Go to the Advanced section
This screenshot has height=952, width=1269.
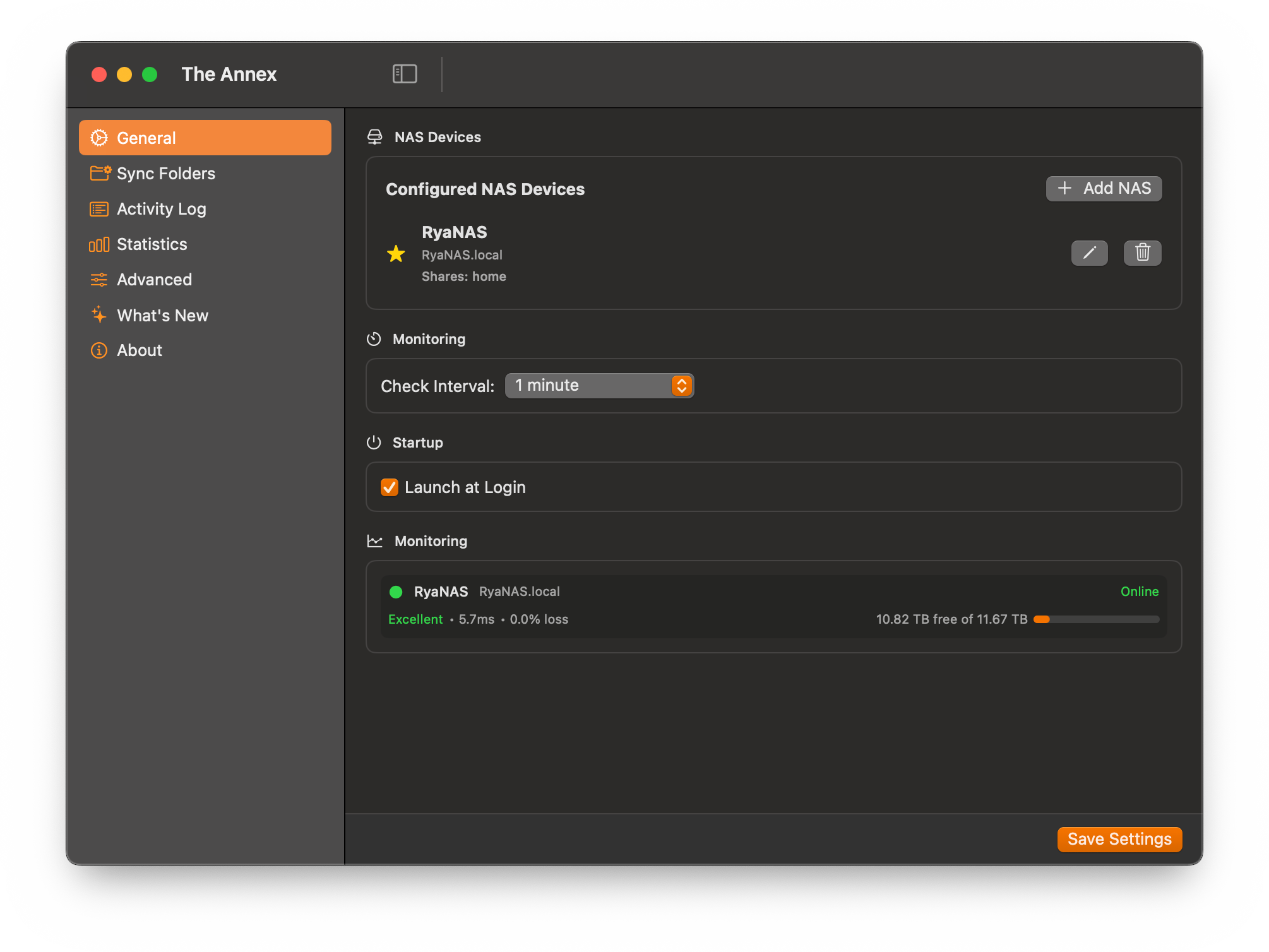click(x=205, y=280)
